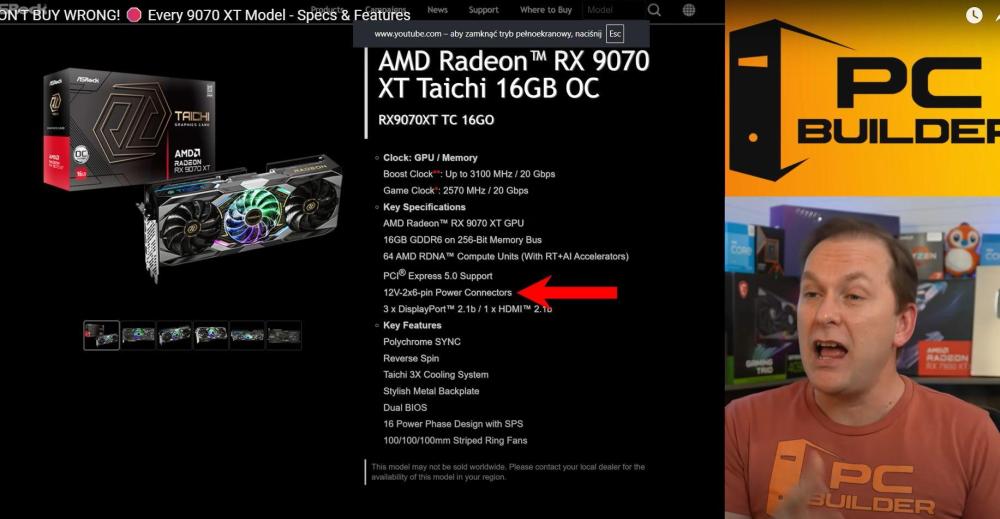
Task: Open the Where to Buy menu
Action: (546, 10)
